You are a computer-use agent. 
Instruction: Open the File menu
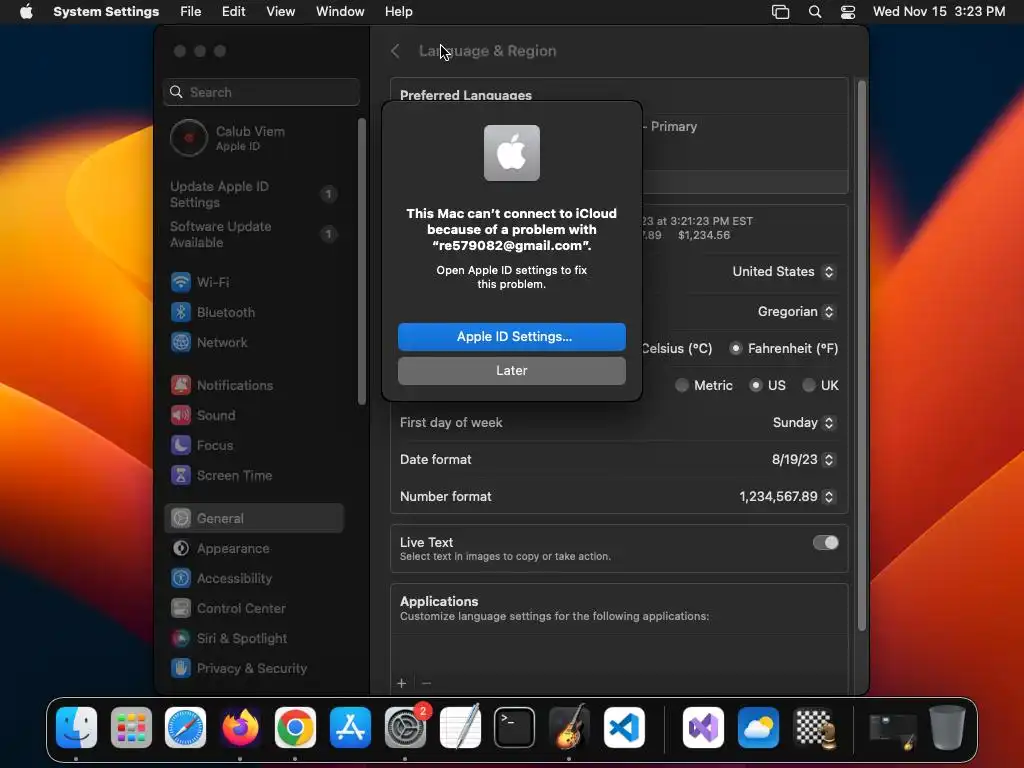pyautogui.click(x=191, y=12)
